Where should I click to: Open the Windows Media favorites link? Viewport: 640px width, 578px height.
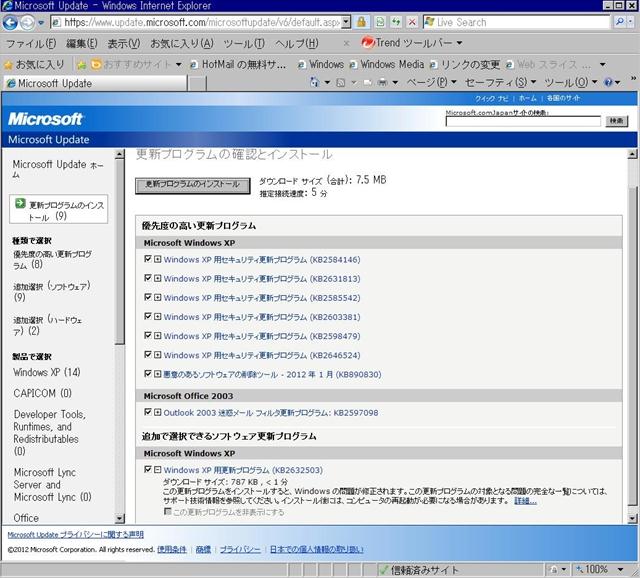pyautogui.click(x=387, y=64)
